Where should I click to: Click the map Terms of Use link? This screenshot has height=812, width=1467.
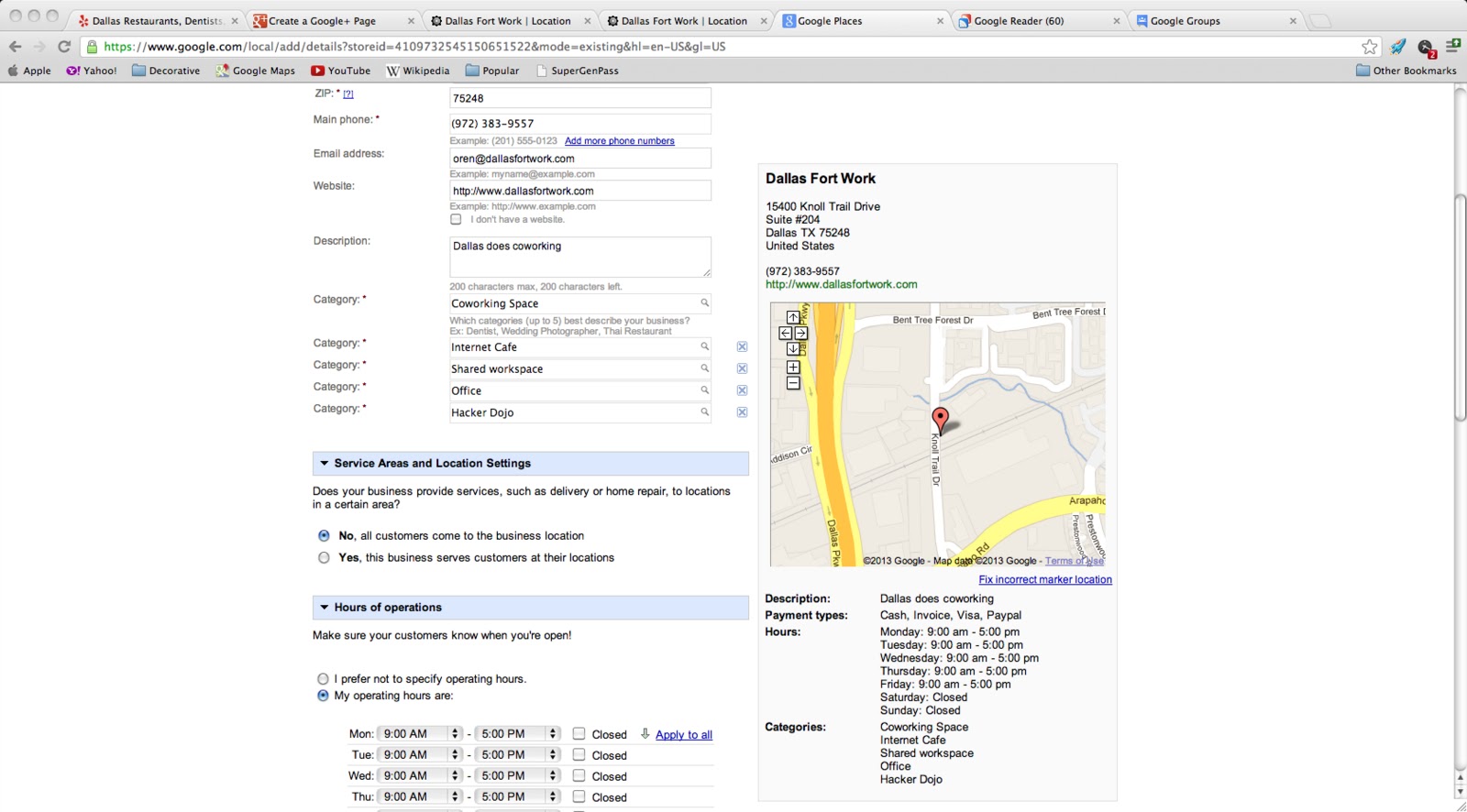(x=1075, y=561)
